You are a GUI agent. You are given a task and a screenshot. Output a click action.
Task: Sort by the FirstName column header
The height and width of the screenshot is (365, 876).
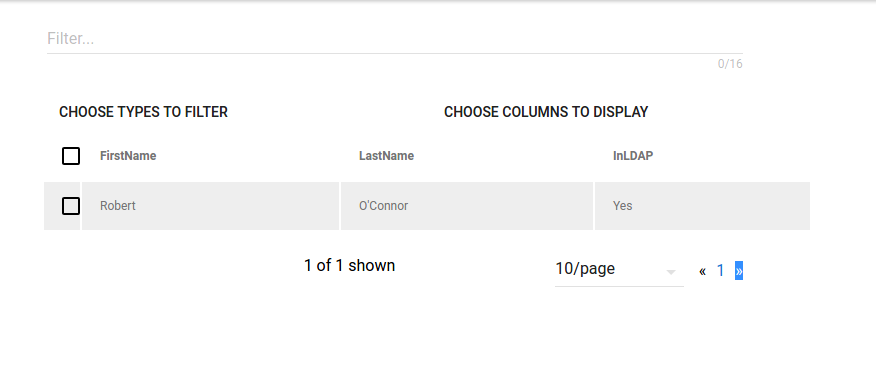point(128,156)
